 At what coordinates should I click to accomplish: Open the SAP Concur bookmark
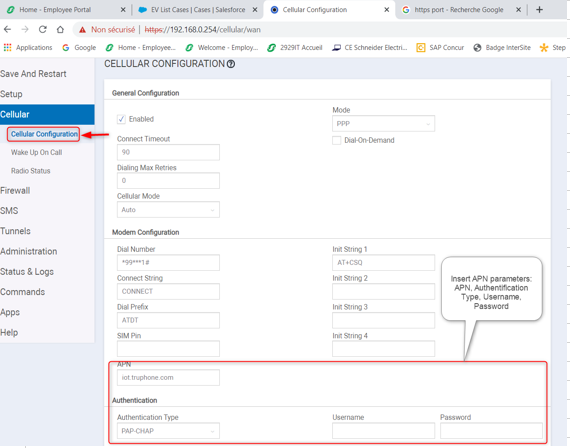tap(440, 48)
